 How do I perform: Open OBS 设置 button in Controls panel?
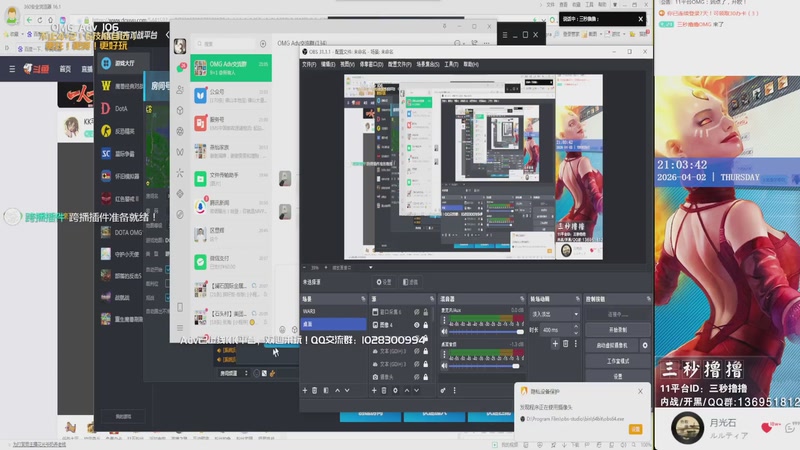click(x=618, y=376)
